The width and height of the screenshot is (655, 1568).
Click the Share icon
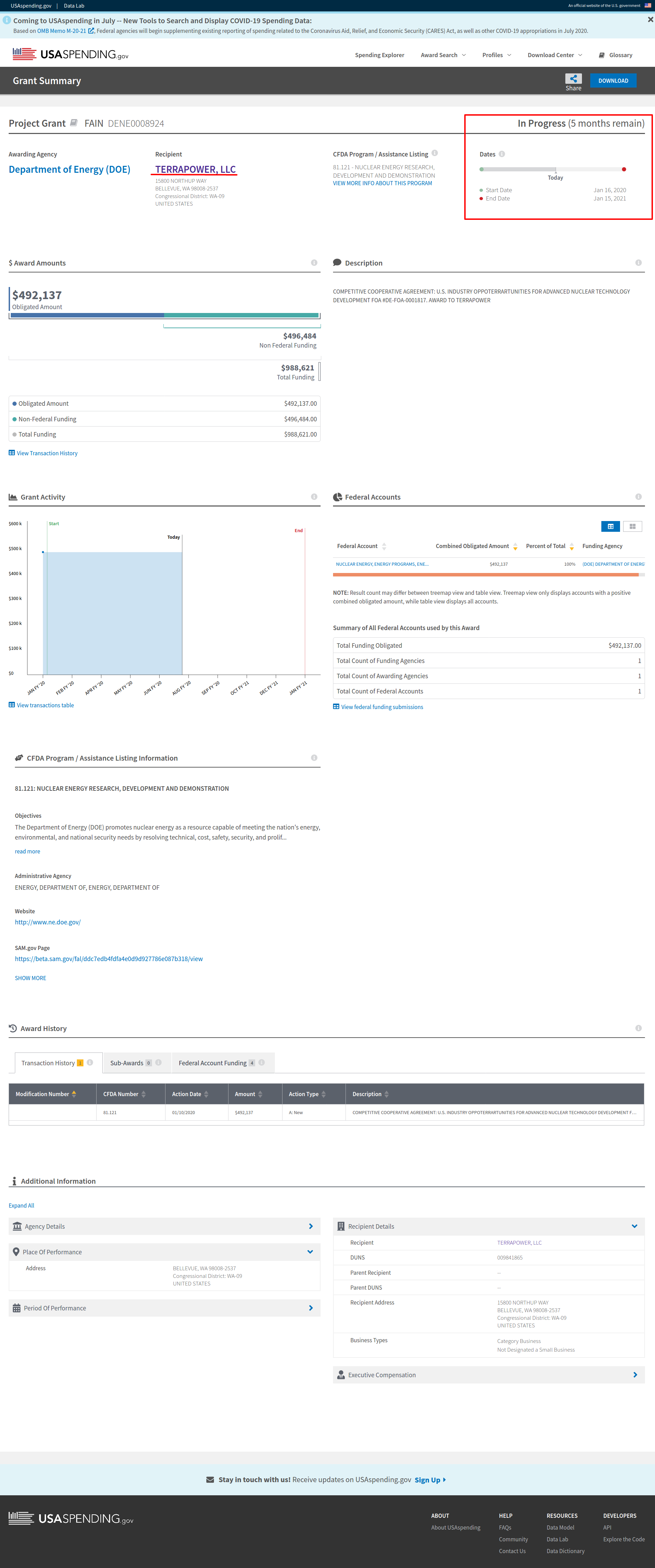[573, 79]
